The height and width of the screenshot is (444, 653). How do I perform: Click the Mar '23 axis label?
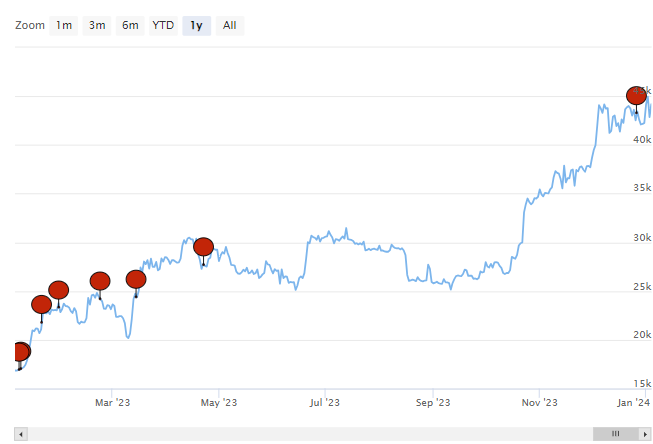tap(112, 403)
